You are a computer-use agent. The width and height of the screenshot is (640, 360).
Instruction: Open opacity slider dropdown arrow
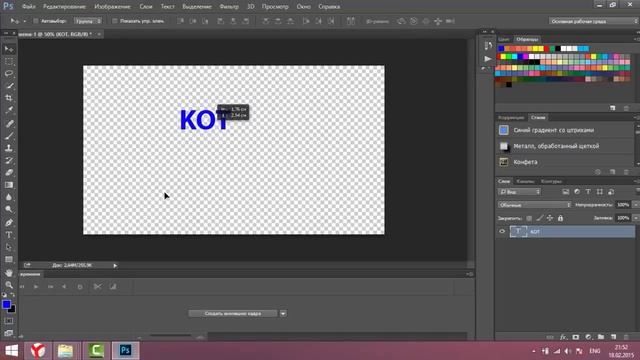(635, 205)
